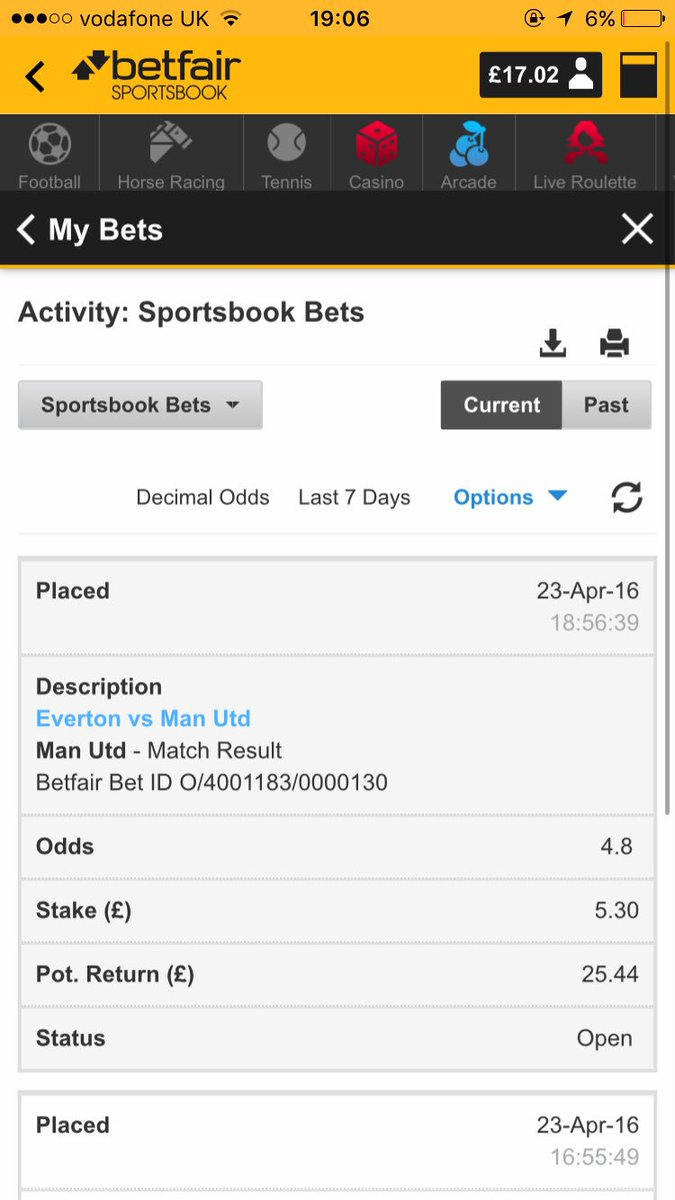Open the Sportsbook Bets dropdown
This screenshot has width=675, height=1200.
(x=140, y=405)
